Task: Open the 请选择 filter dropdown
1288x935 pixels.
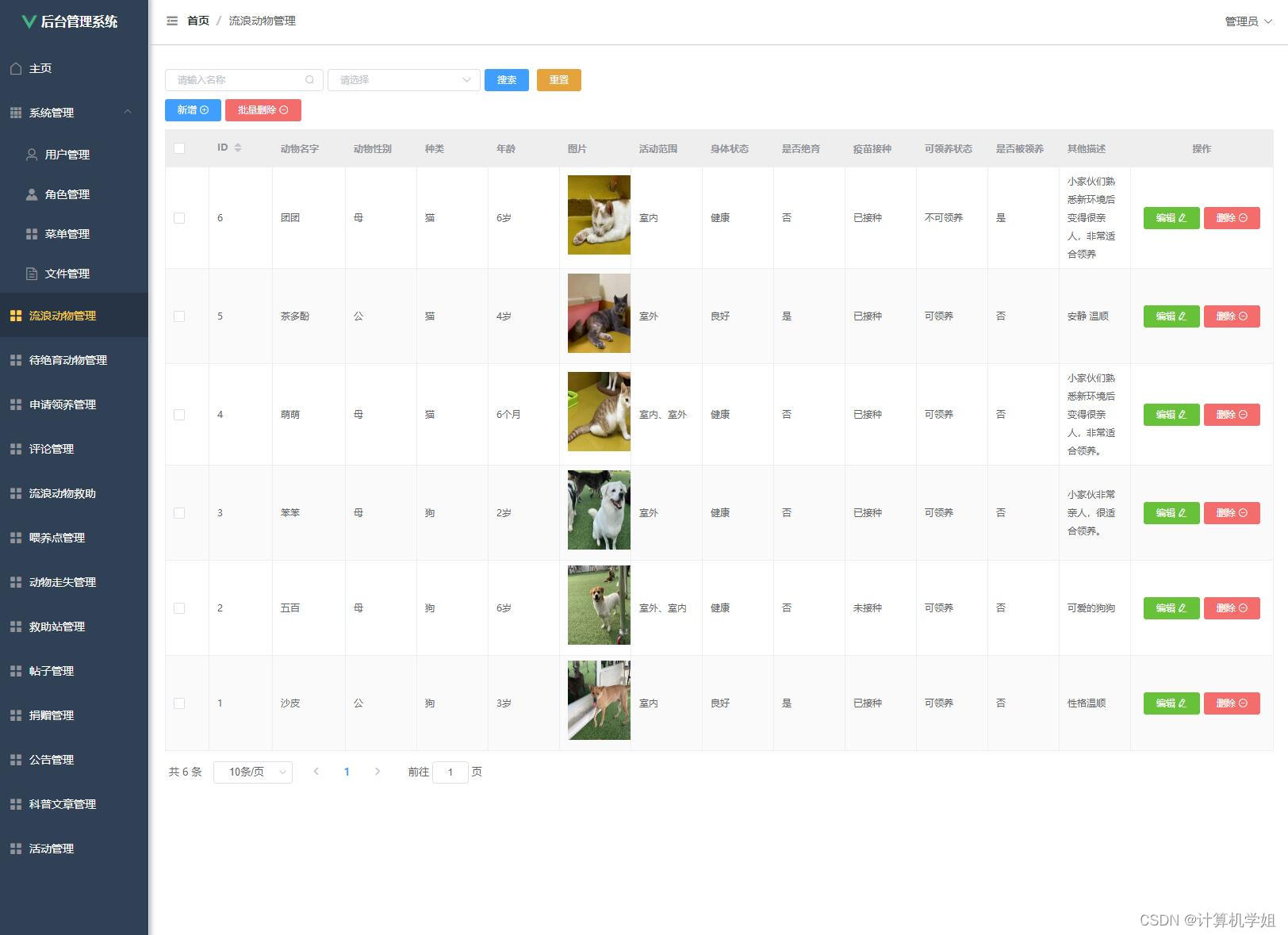Action: coord(404,80)
